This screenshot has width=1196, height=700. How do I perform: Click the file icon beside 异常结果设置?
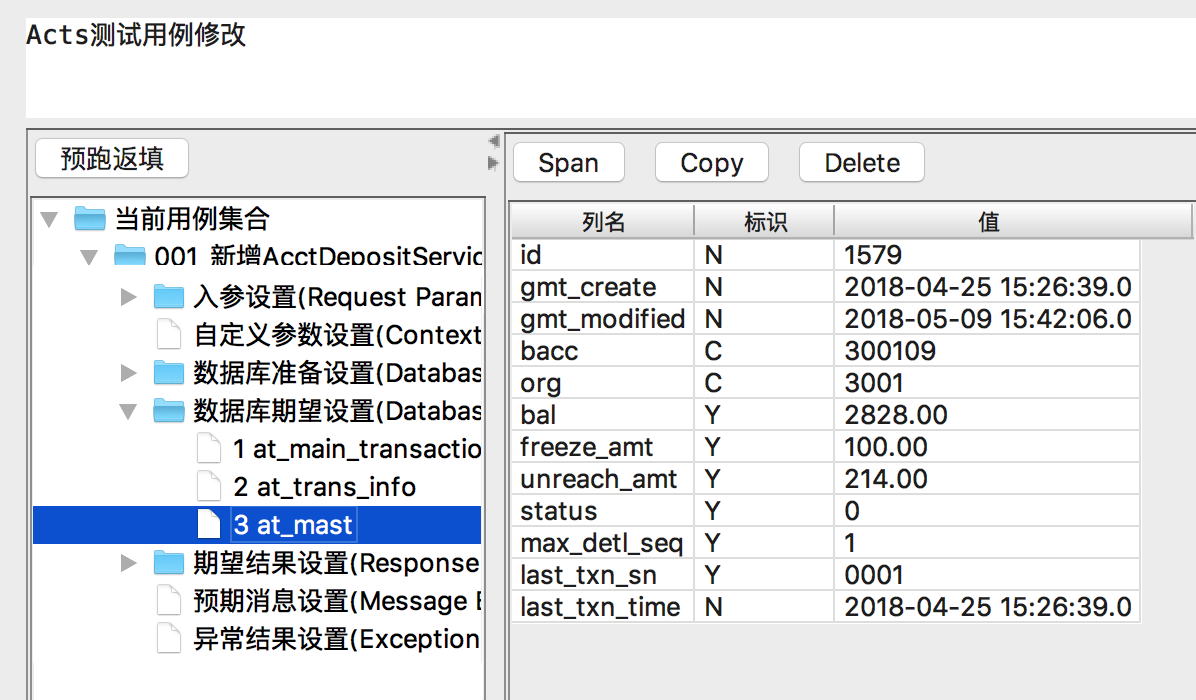pyautogui.click(x=168, y=639)
